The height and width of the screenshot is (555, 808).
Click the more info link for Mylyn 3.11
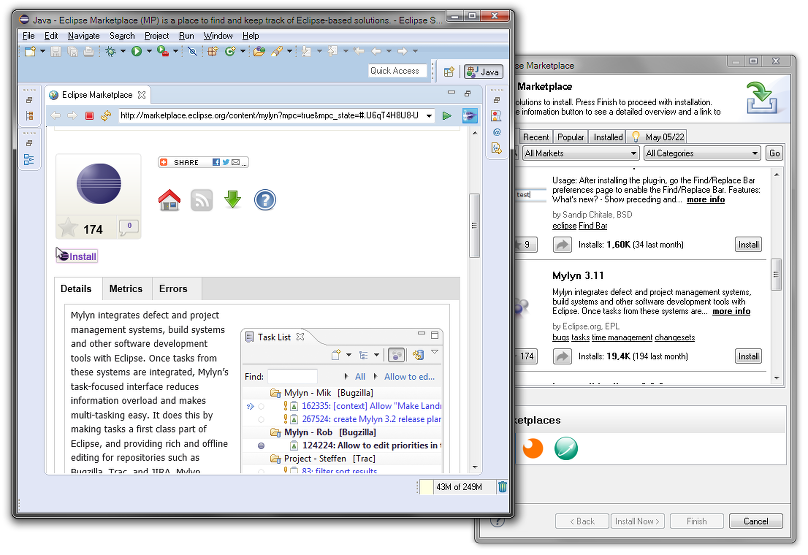click(x=731, y=311)
